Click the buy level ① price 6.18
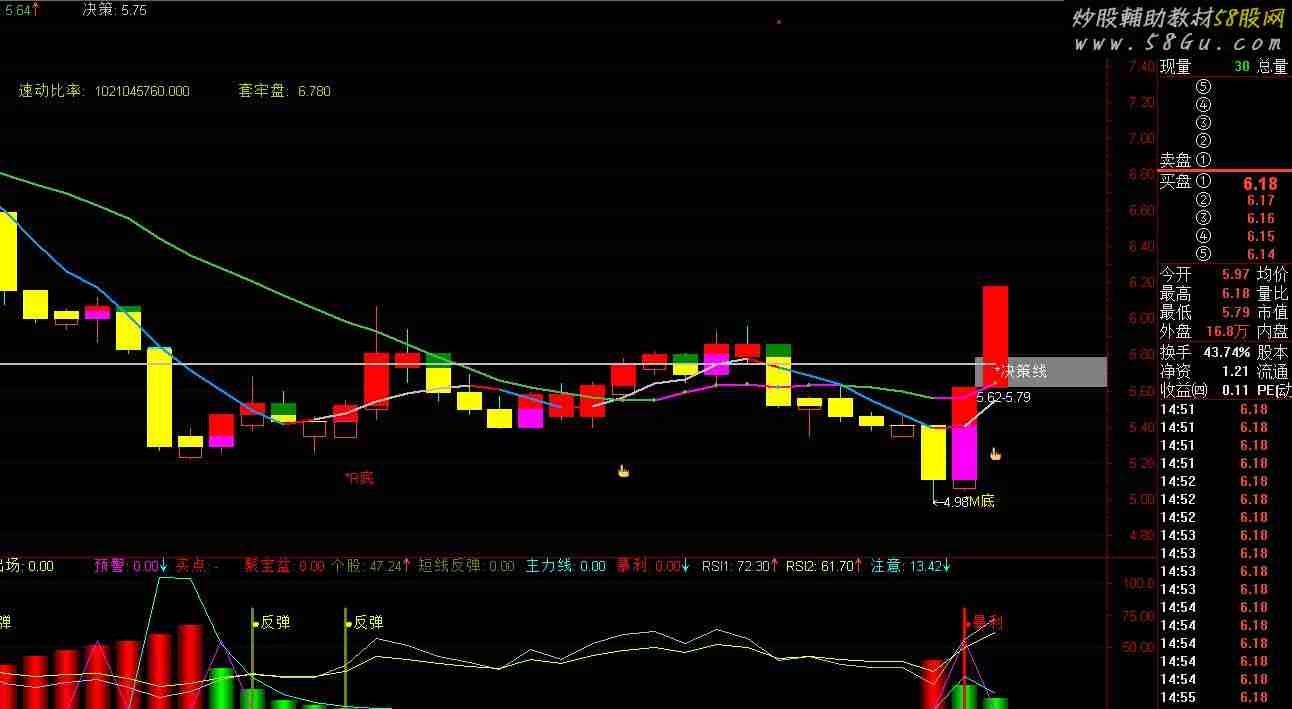The width and height of the screenshot is (1292, 709). pyautogui.click(x=1259, y=184)
